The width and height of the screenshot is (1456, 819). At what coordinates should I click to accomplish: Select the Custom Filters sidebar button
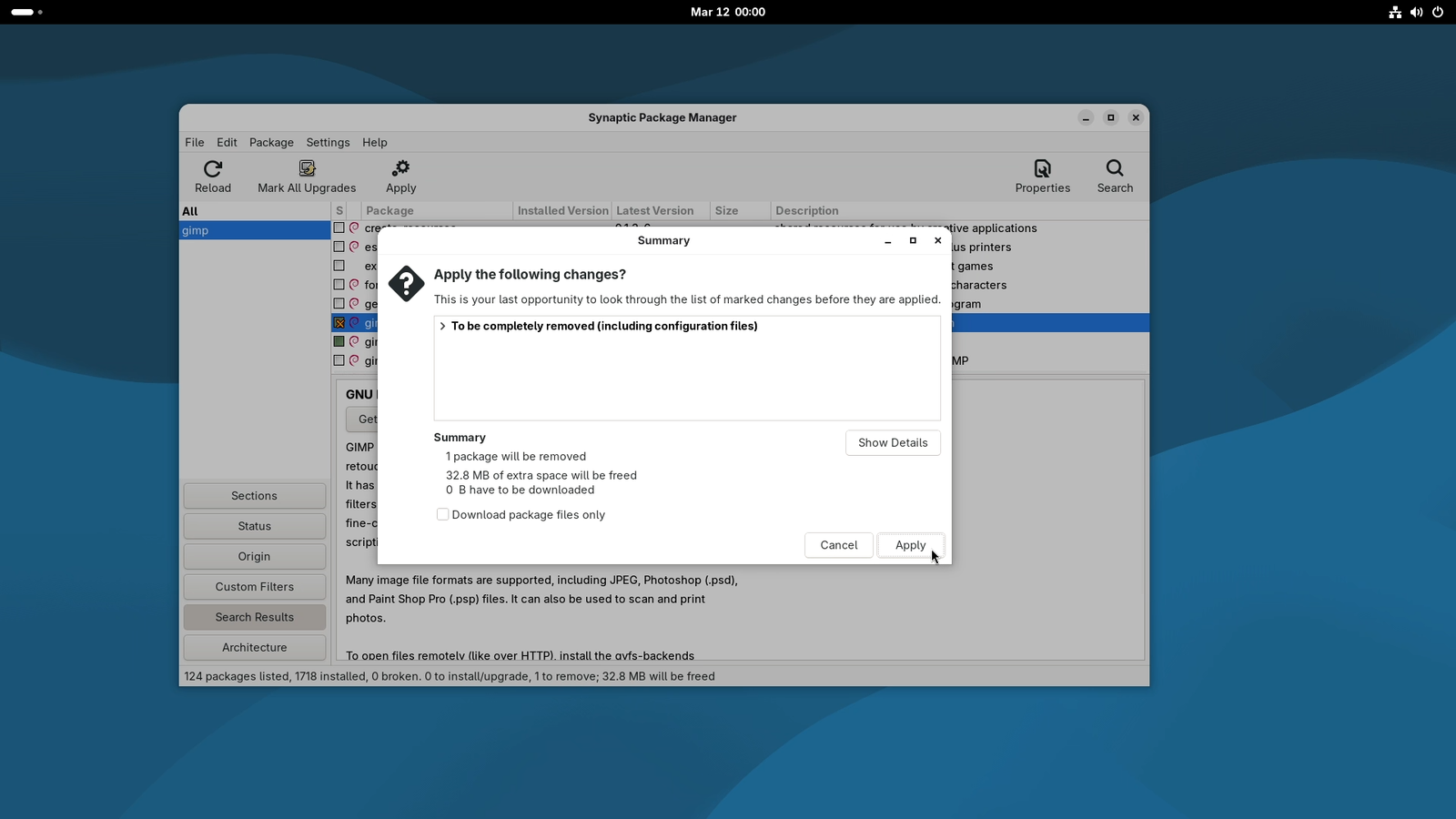(x=254, y=586)
